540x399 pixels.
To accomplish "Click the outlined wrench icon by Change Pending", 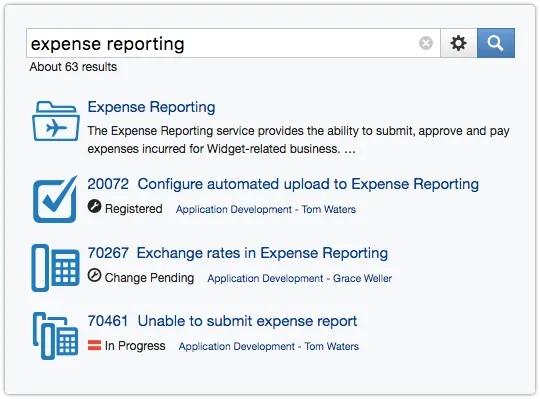I will tap(94, 275).
